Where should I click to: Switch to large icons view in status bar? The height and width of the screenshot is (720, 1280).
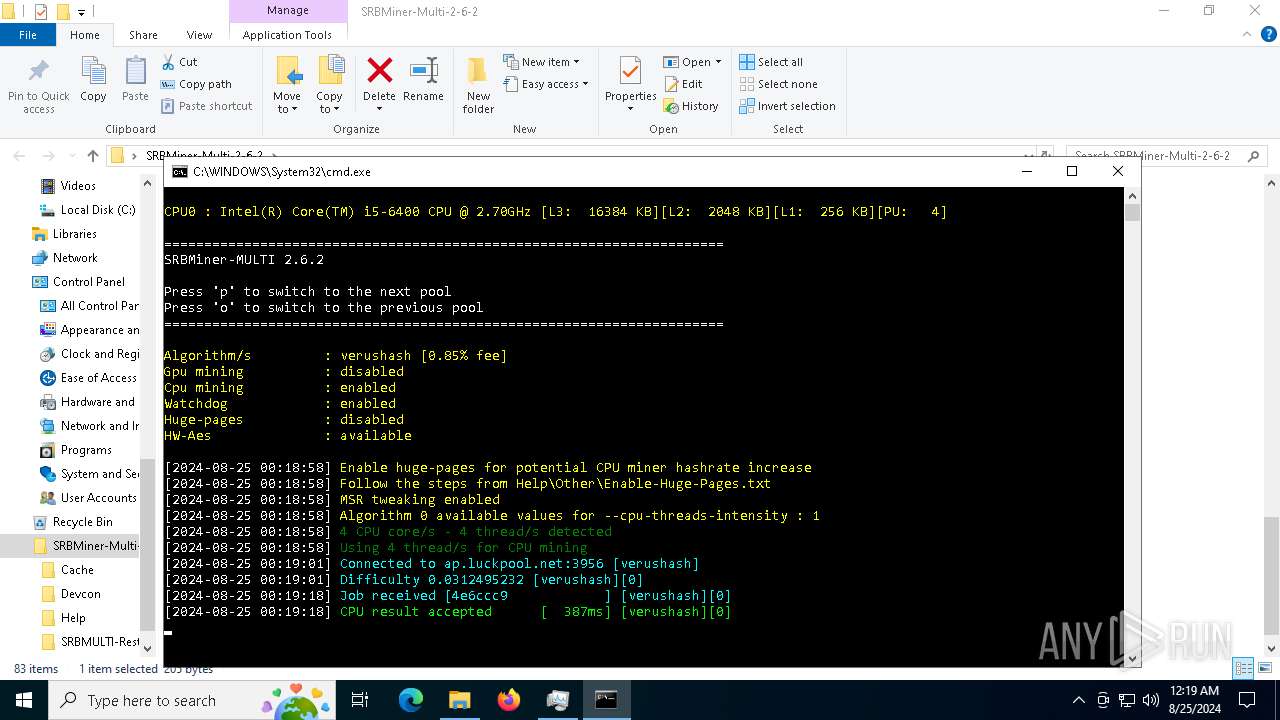[x=1263, y=668]
